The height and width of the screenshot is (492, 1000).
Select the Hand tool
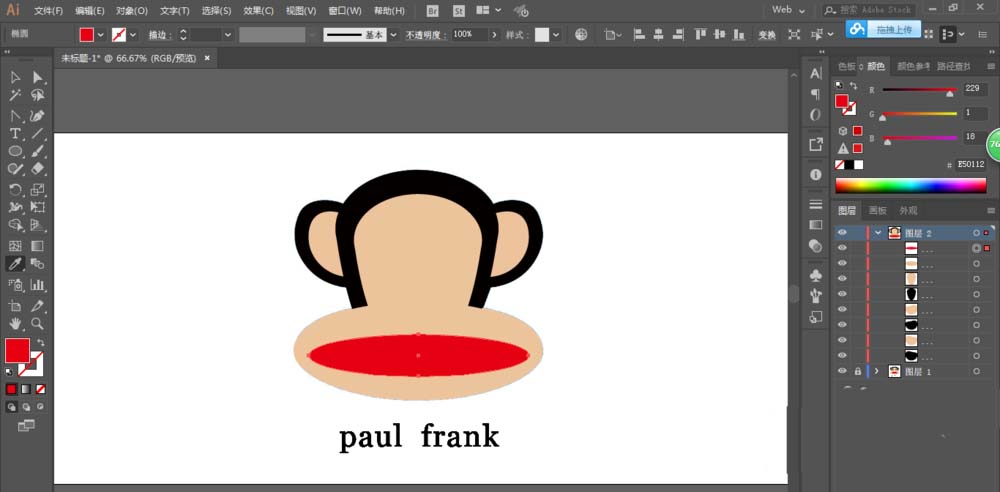coord(15,324)
